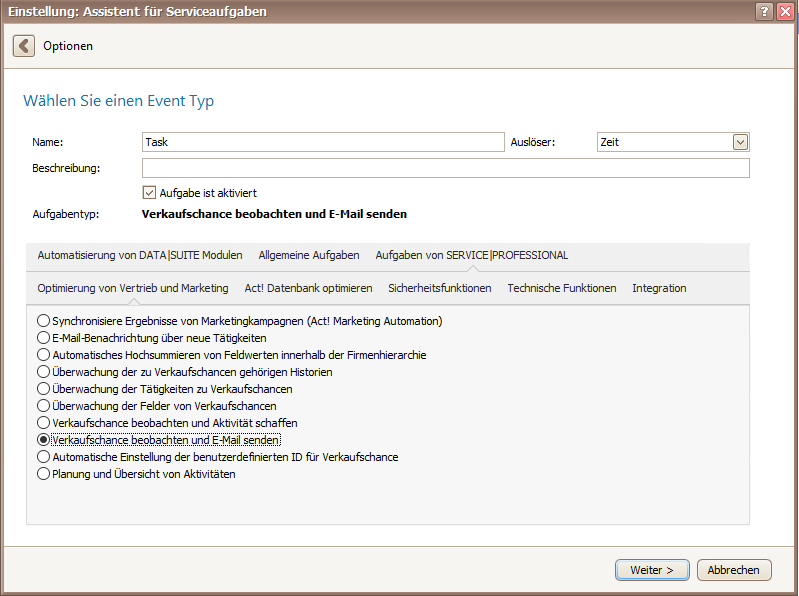799x596 pixels.
Task: Open the Auslöser dropdown arrow
Action: coord(740,142)
